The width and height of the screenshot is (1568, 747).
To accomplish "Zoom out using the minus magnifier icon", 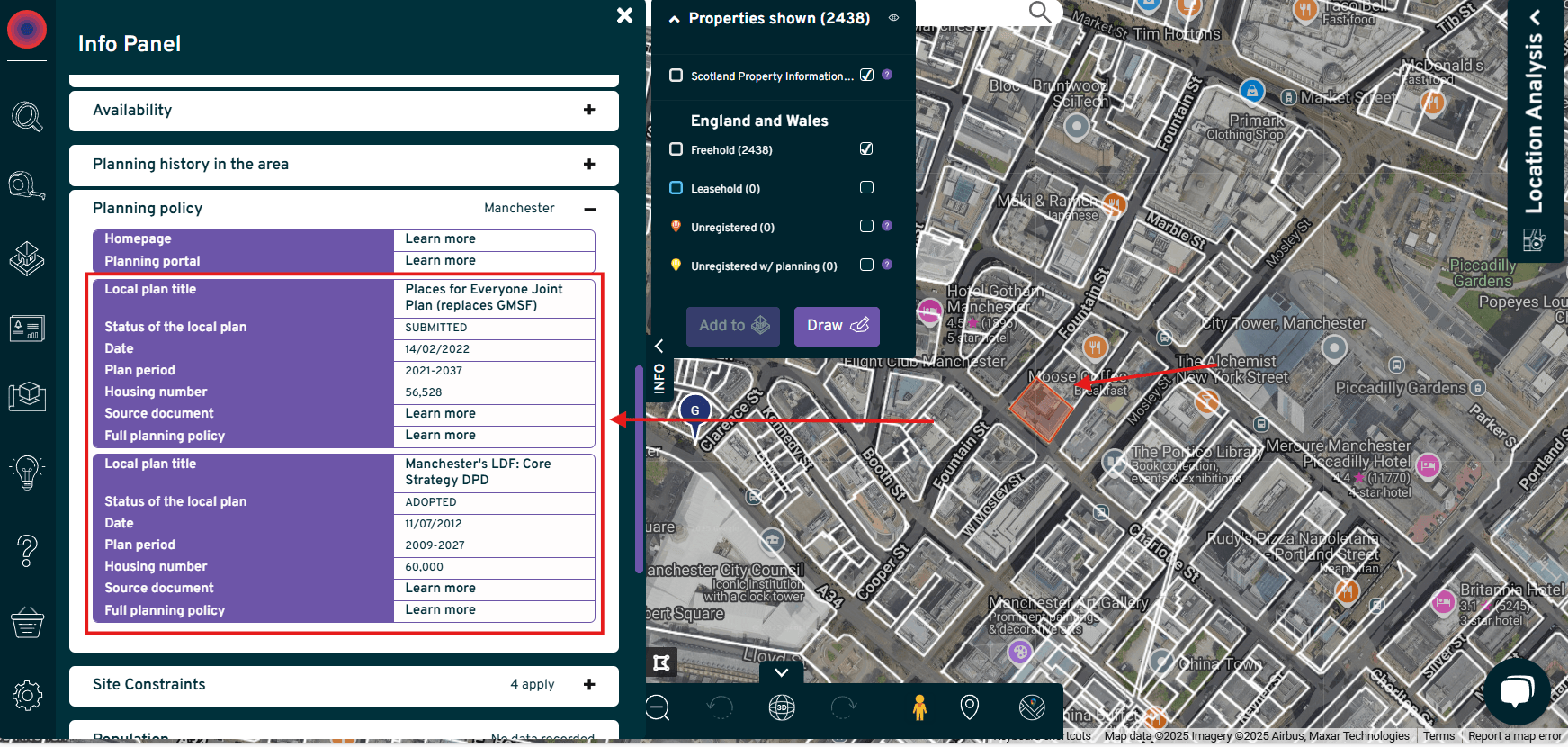I will click(658, 708).
